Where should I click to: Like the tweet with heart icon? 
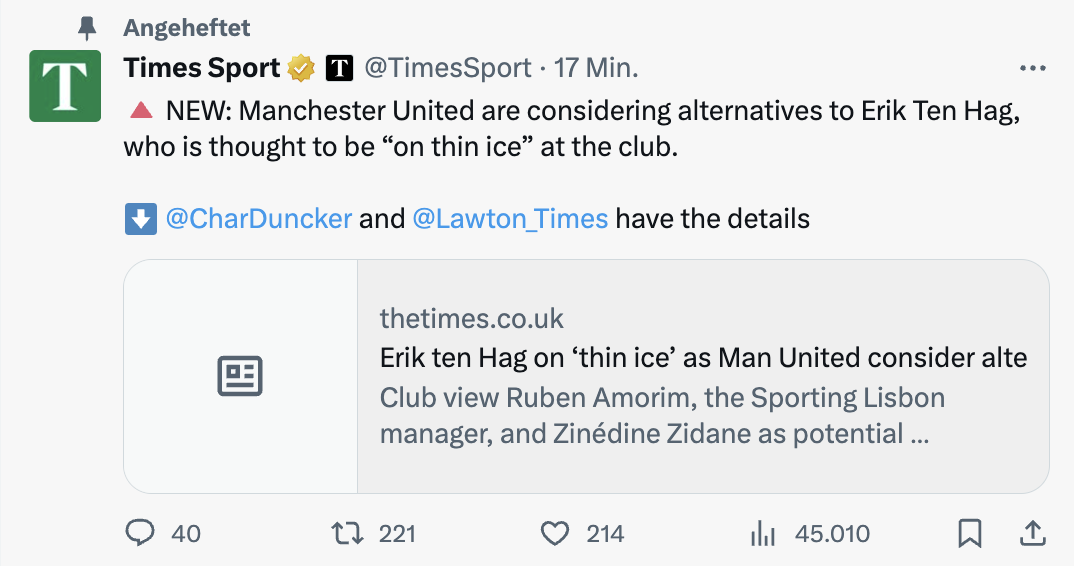(x=554, y=534)
